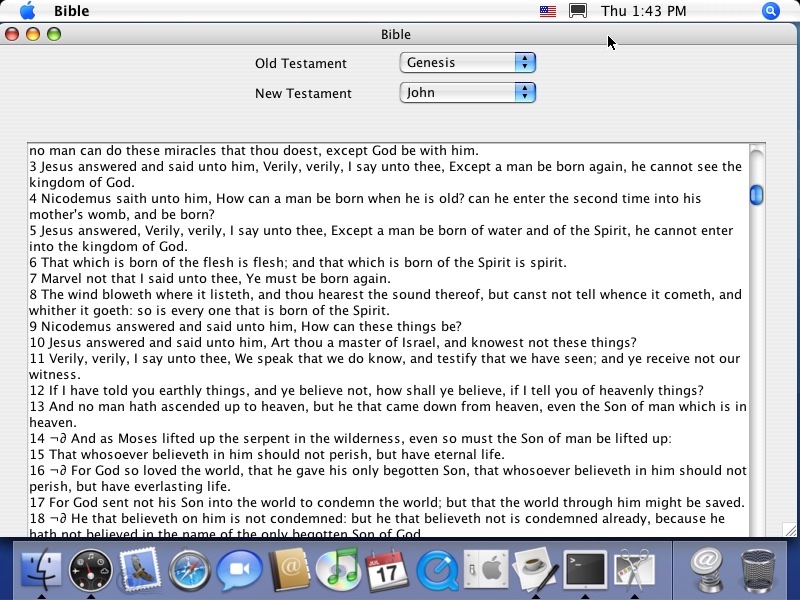Screen dimensions: 800x600
Task: Open Terminal from the dock
Action: [585, 570]
